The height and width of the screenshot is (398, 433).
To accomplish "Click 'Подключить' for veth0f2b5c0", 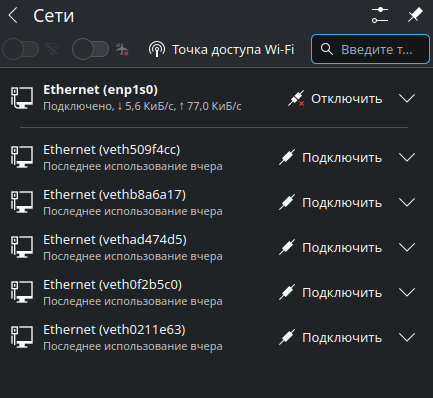I will [342, 293].
